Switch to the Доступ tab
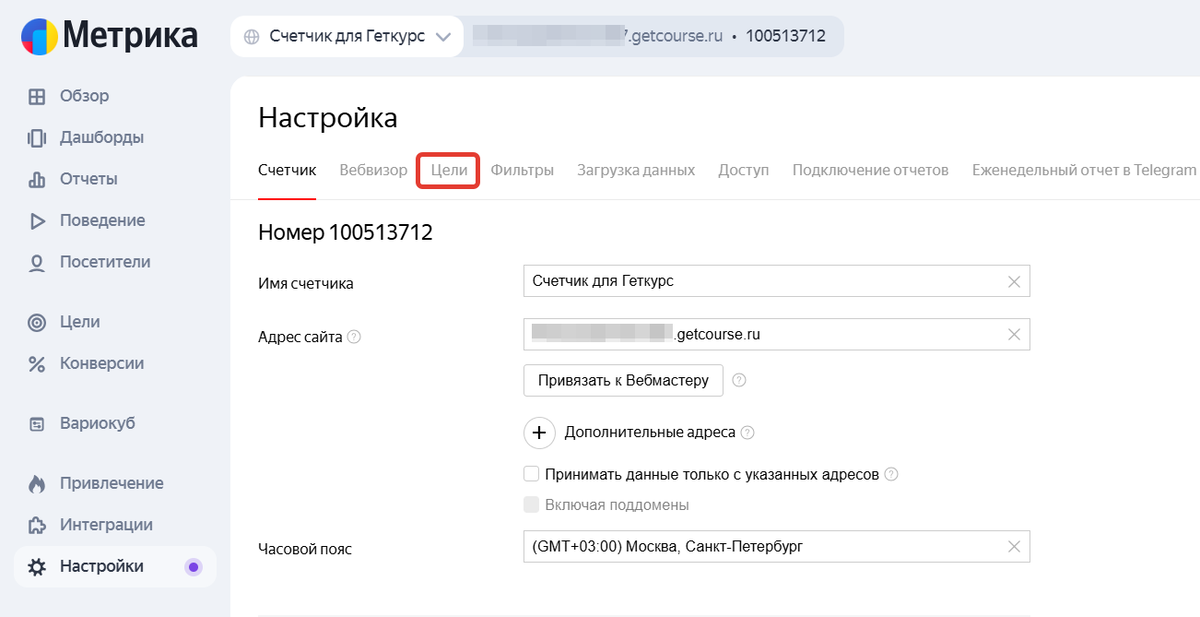This screenshot has height=617, width=1200. pos(743,170)
